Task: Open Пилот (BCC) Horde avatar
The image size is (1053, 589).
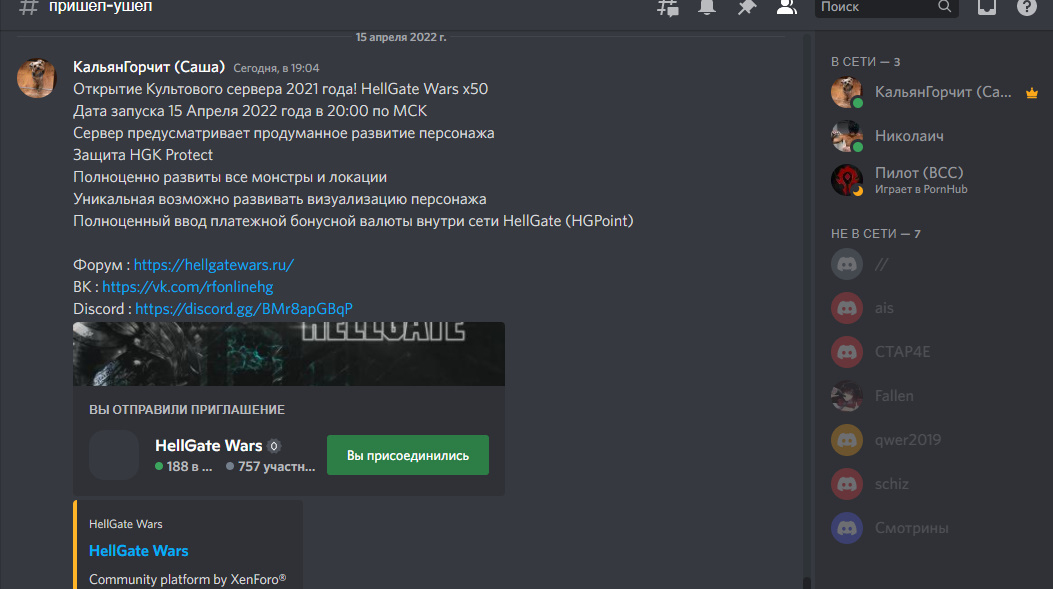Action: 847,180
